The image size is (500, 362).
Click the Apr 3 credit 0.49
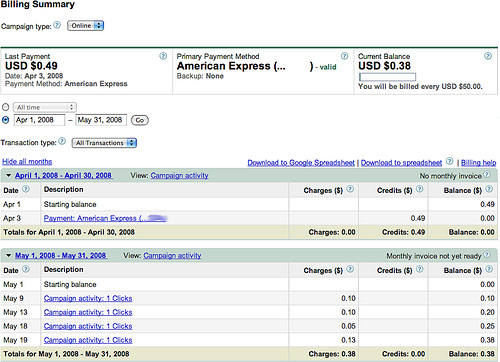tap(418, 218)
